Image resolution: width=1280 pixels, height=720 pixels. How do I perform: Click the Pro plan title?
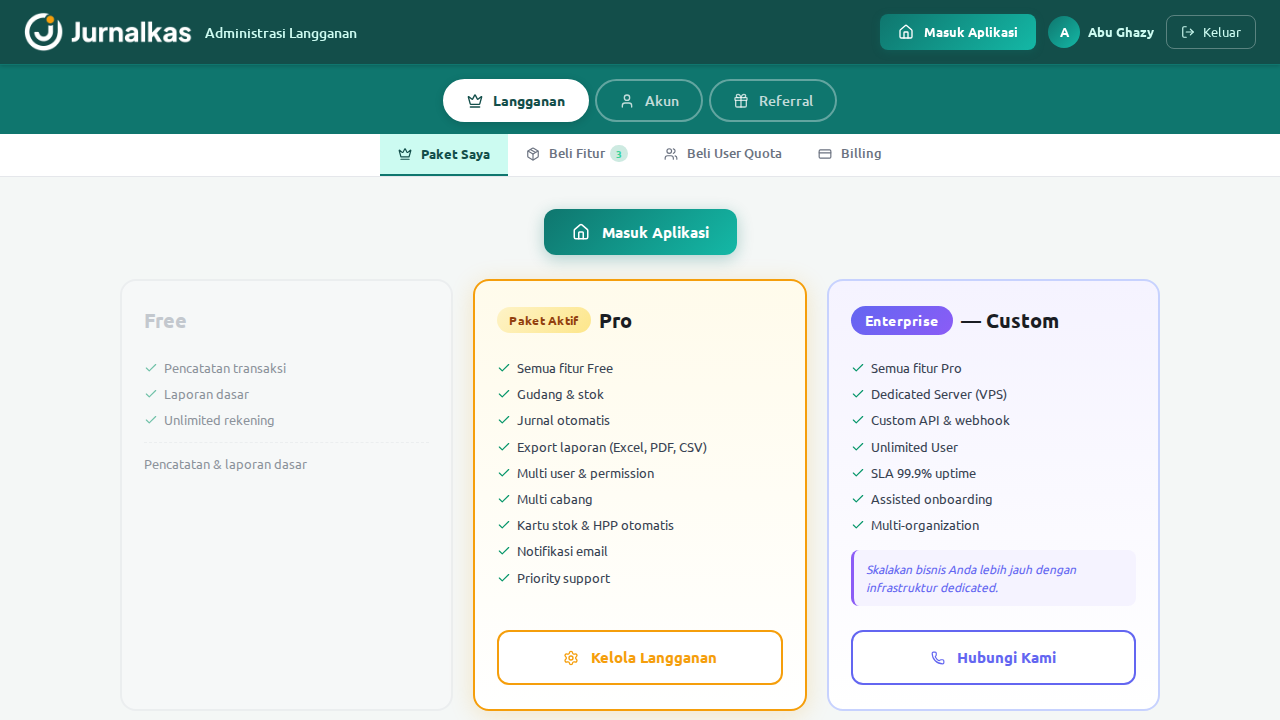click(615, 321)
